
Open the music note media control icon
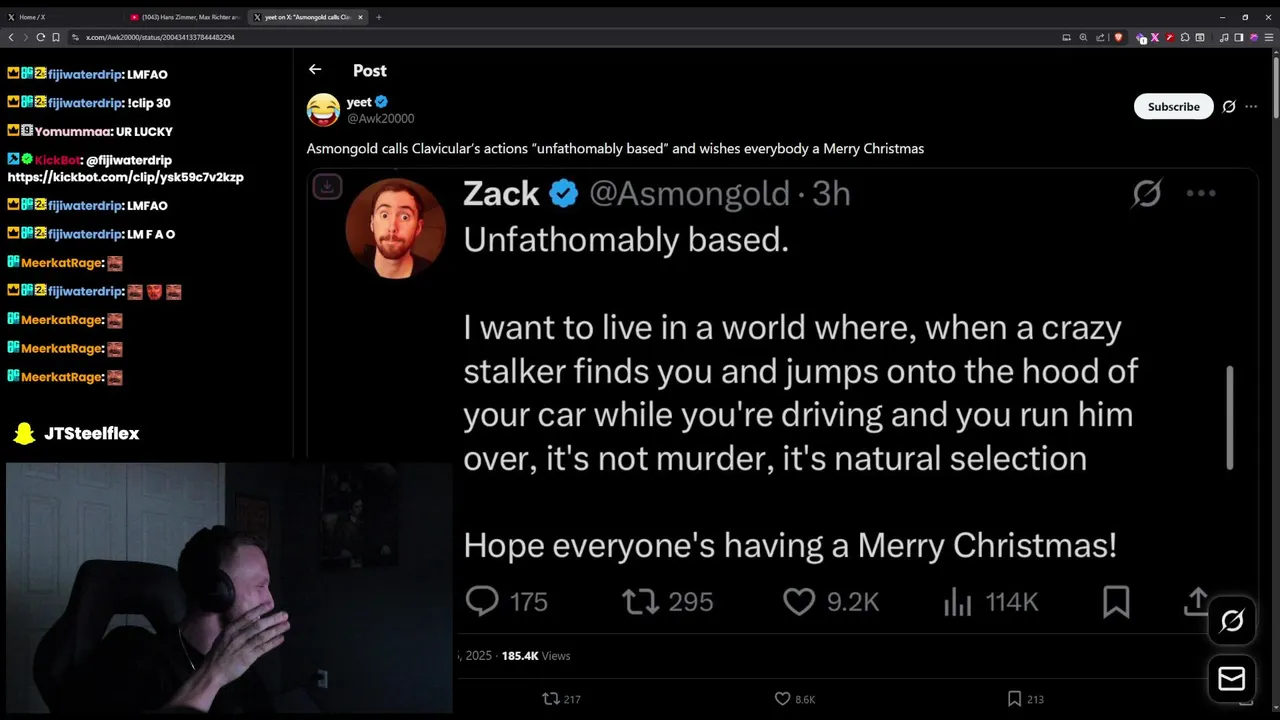point(1224,37)
